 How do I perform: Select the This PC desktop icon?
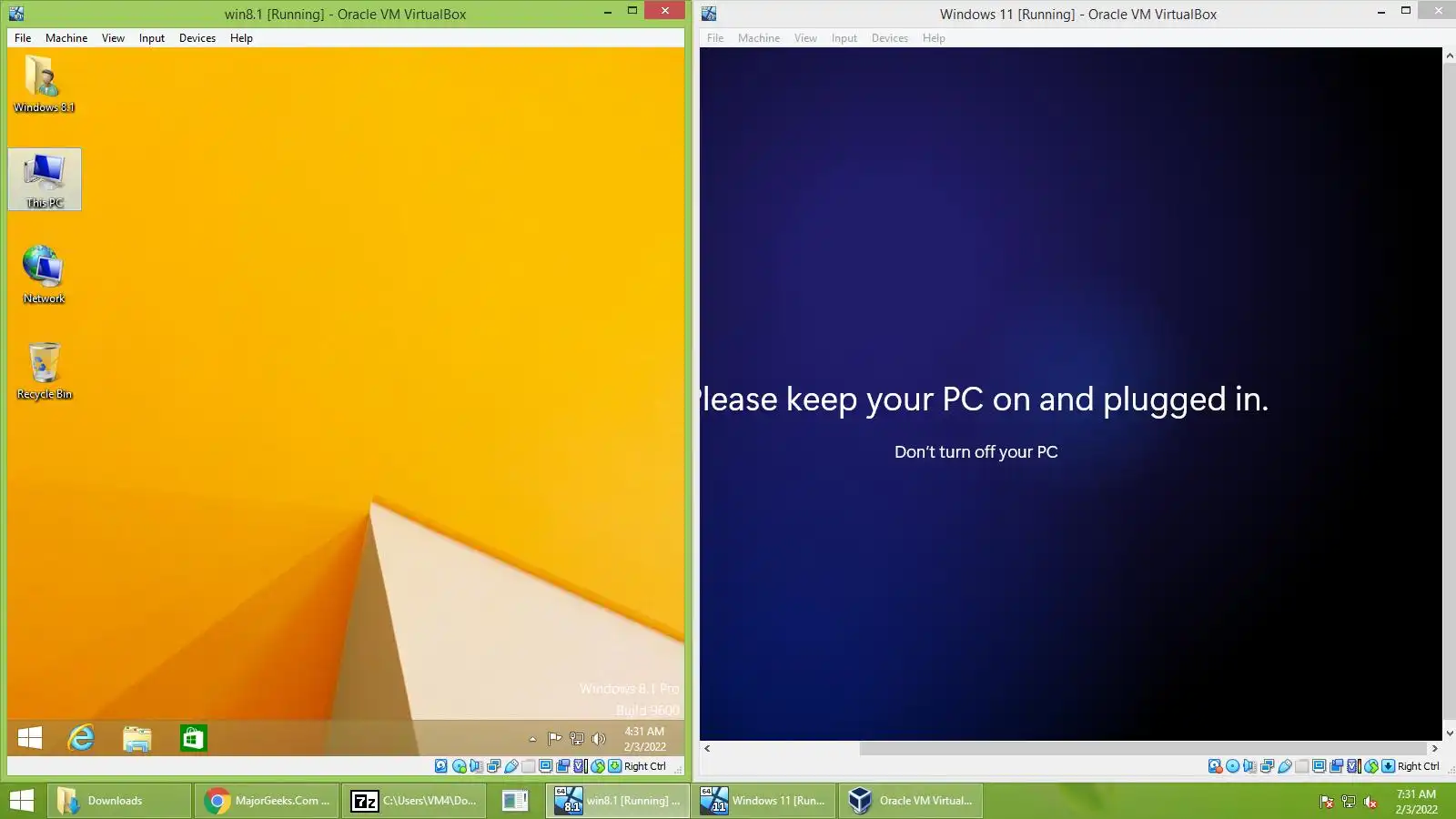45,179
